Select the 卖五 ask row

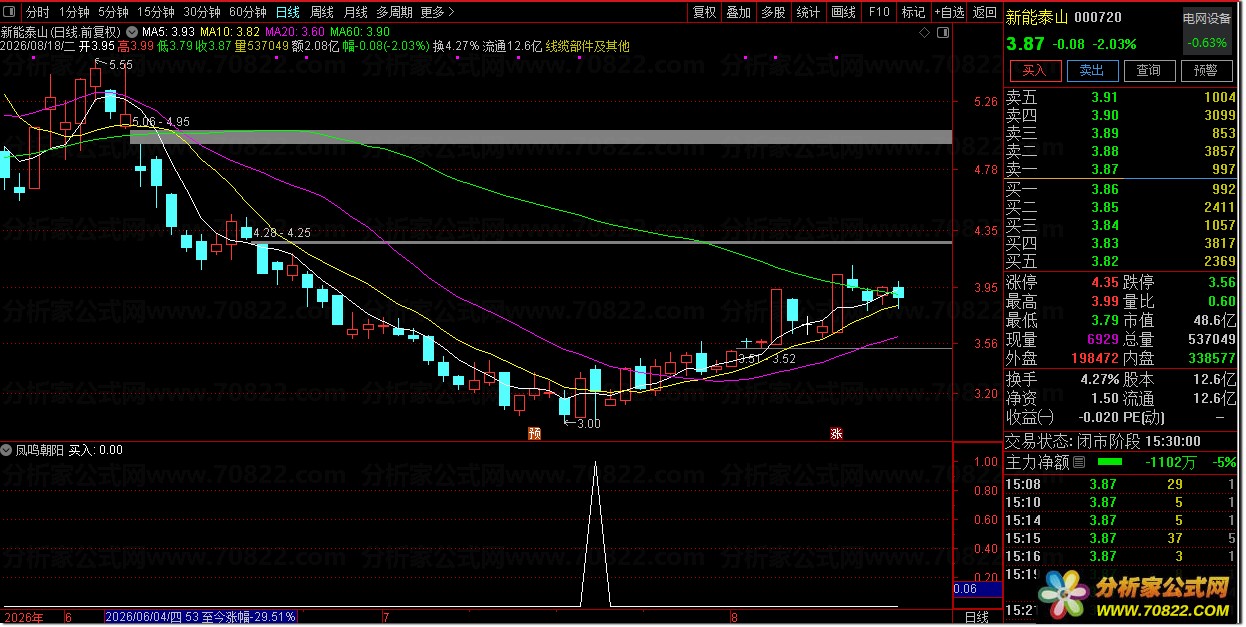[1122, 97]
